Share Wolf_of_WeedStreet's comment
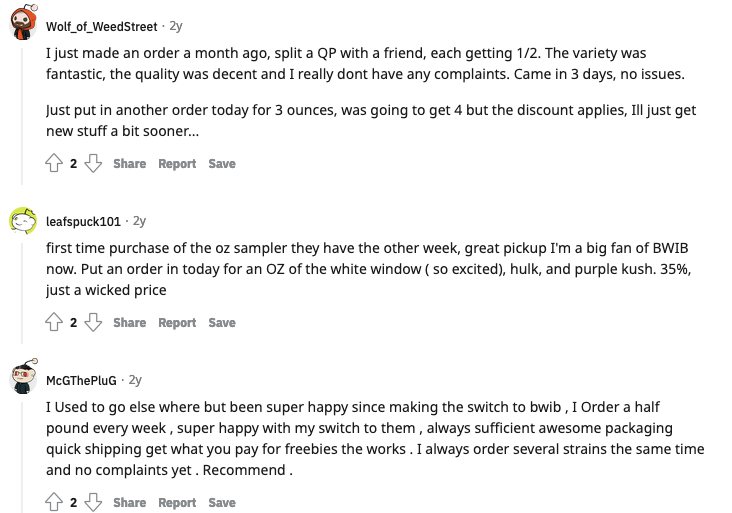 tap(130, 164)
